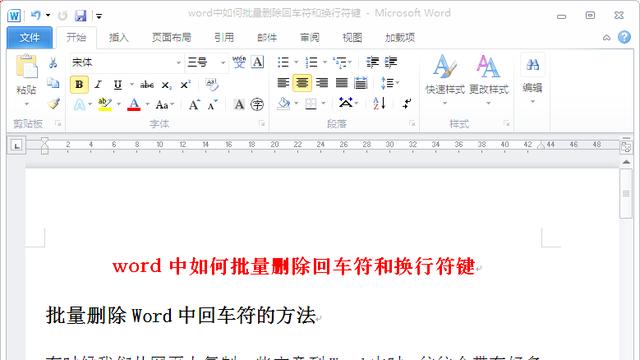
Task: Click the Multilevel list icon
Action: 340,62
